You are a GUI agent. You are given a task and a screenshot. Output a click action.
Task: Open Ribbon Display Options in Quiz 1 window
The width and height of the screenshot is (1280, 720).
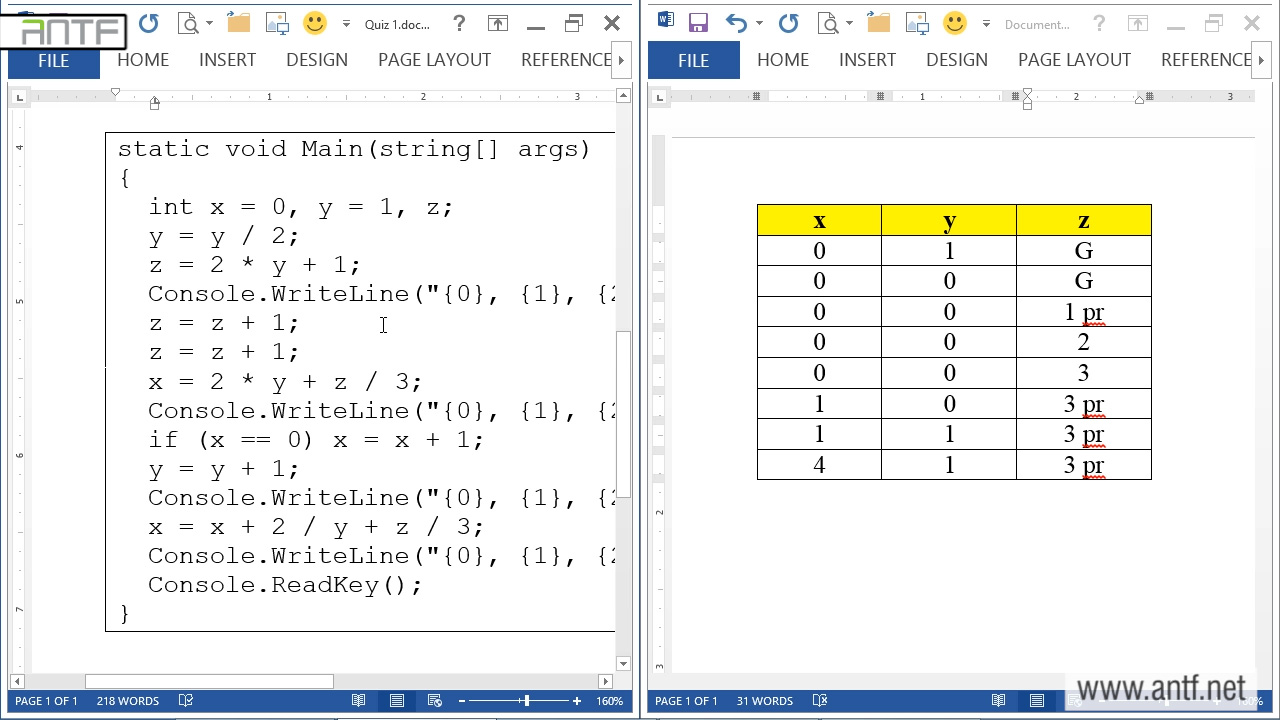tap(497, 23)
